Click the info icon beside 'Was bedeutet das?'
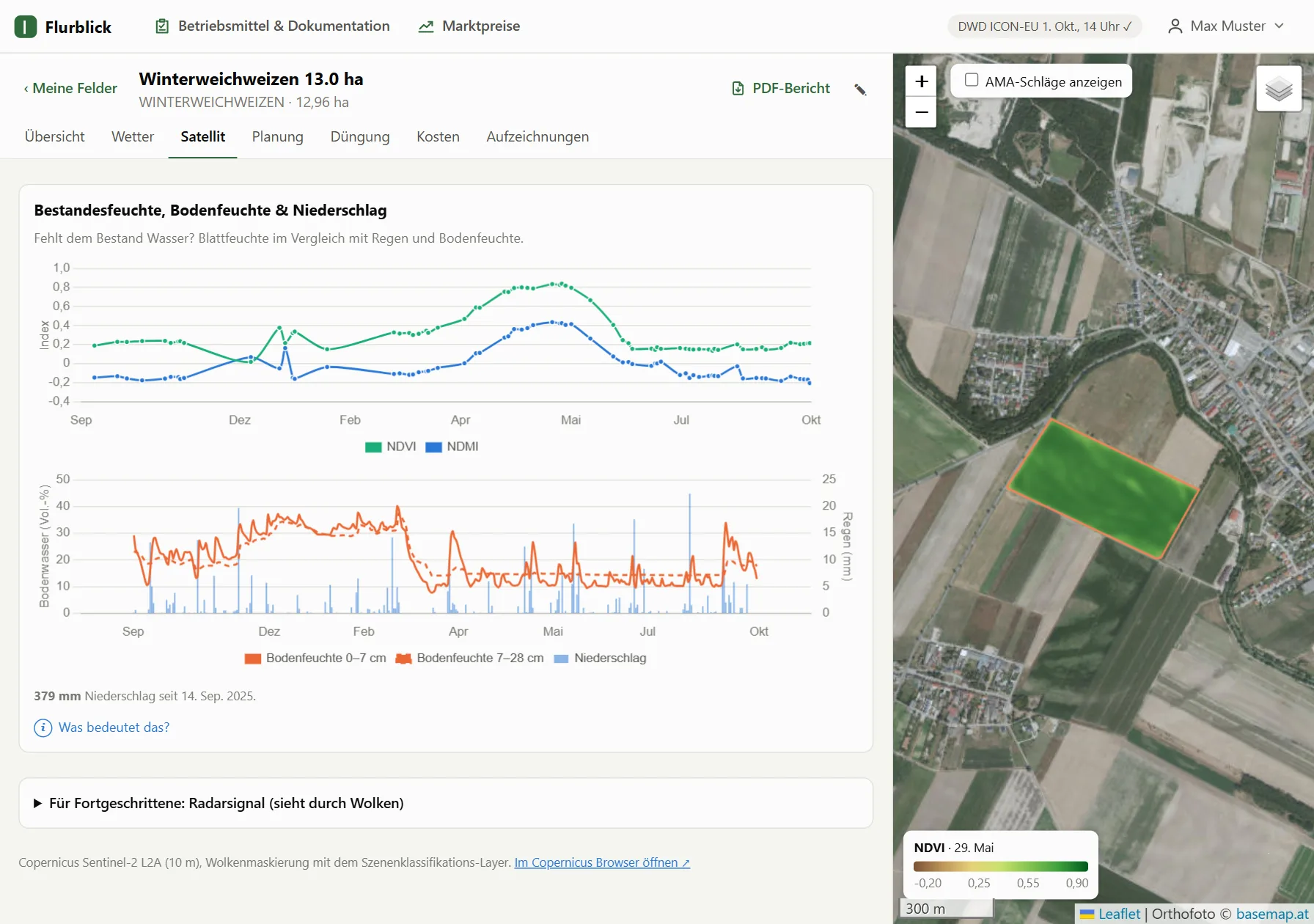1314x924 pixels. [43, 727]
